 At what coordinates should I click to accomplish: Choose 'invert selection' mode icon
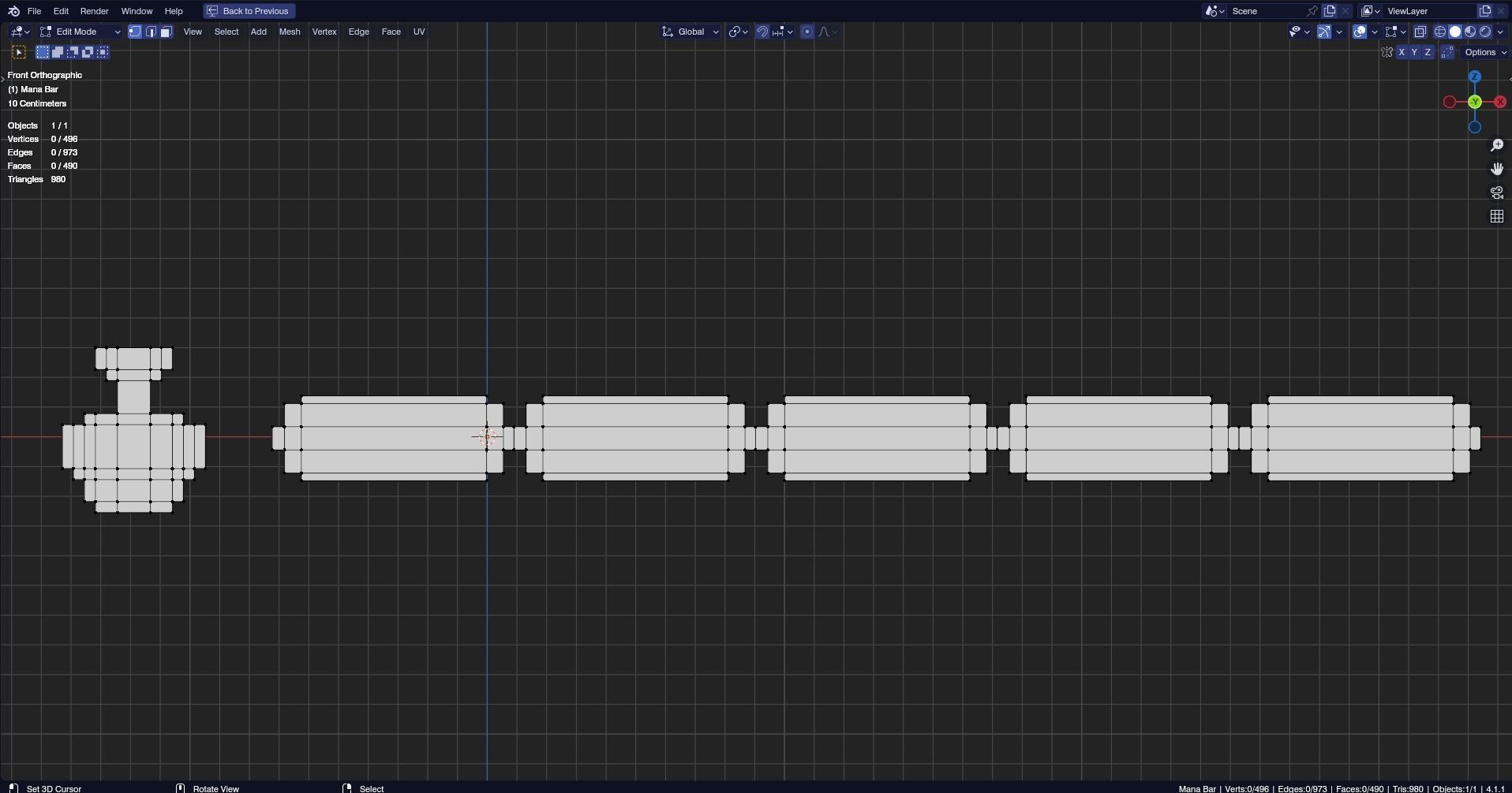[88, 52]
